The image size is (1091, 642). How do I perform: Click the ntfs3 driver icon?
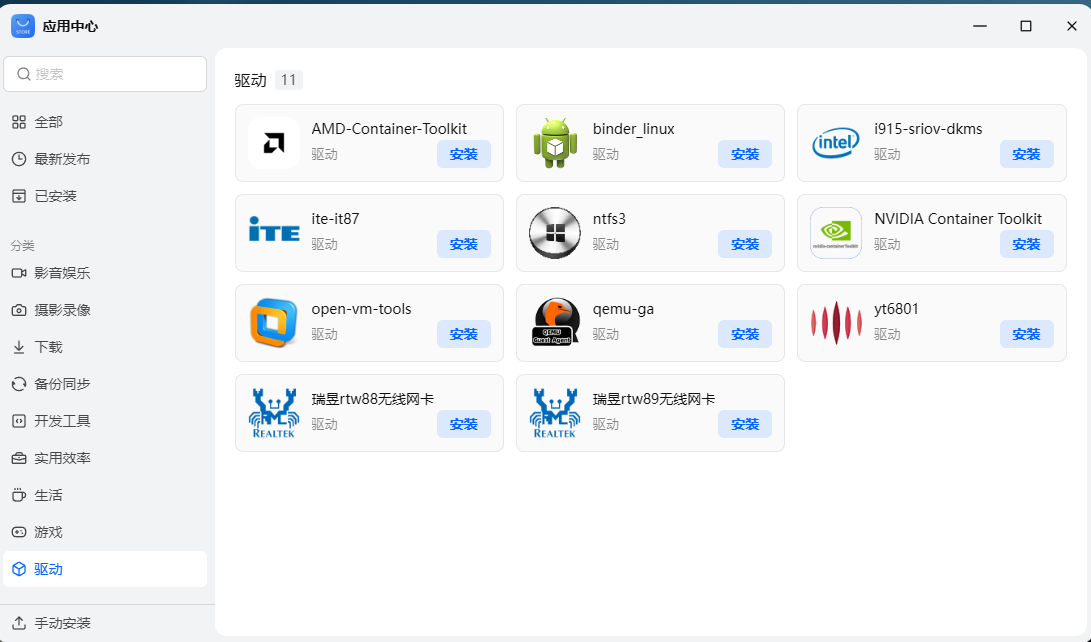[x=555, y=233]
